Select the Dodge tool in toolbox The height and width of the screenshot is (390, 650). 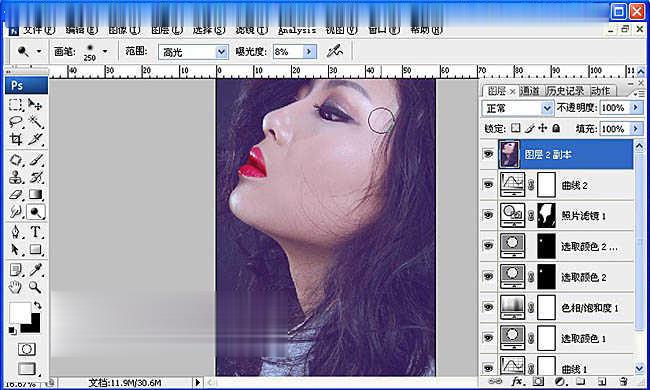[36, 212]
